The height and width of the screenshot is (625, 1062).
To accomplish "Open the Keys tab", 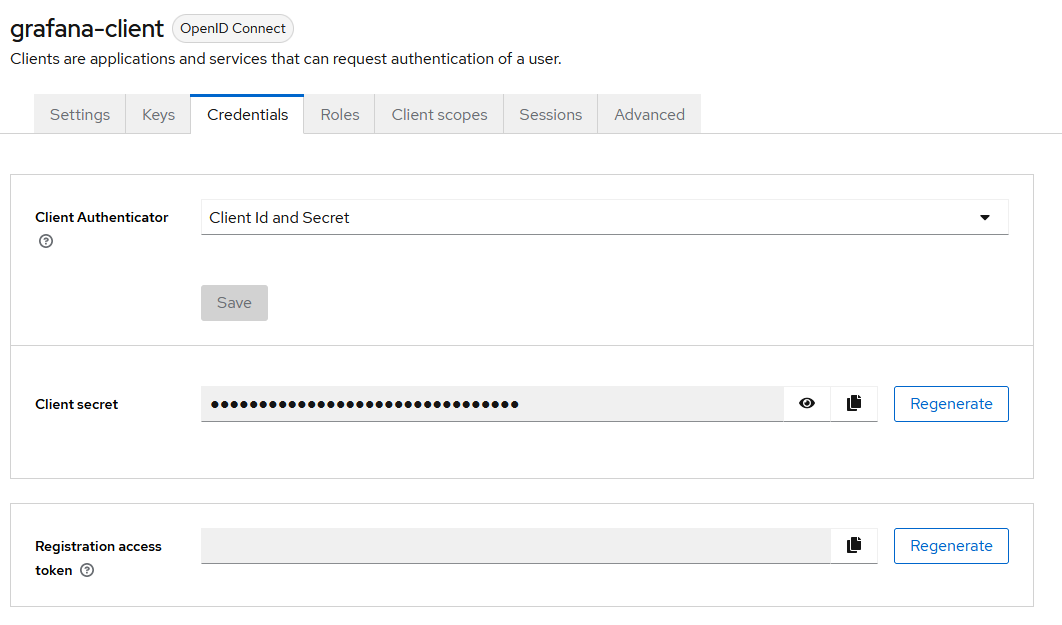I will tap(158, 115).
